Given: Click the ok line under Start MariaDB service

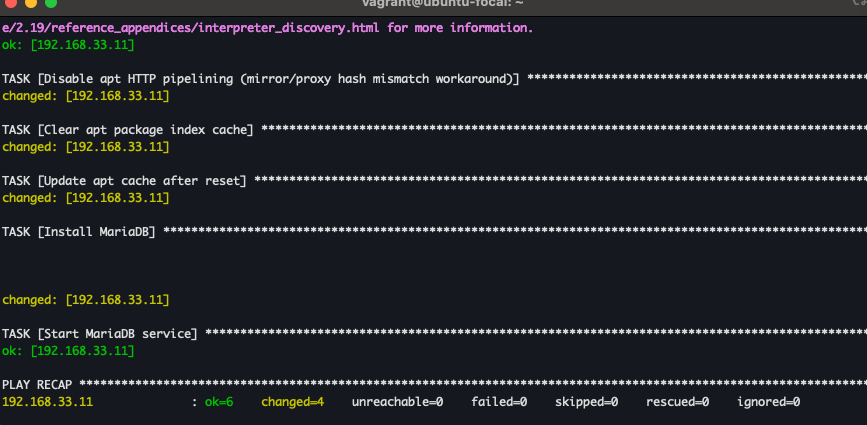Looking at the screenshot, I should pos(68,351).
